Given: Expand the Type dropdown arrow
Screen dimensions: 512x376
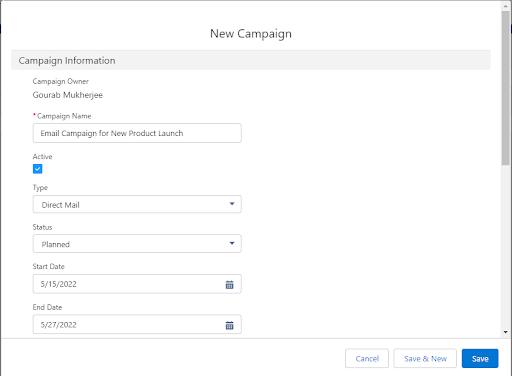Looking at the screenshot, I should (232, 204).
